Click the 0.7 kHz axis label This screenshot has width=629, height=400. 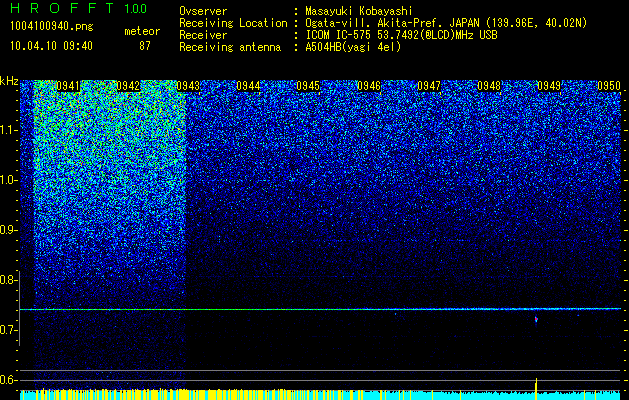[x=8, y=330]
